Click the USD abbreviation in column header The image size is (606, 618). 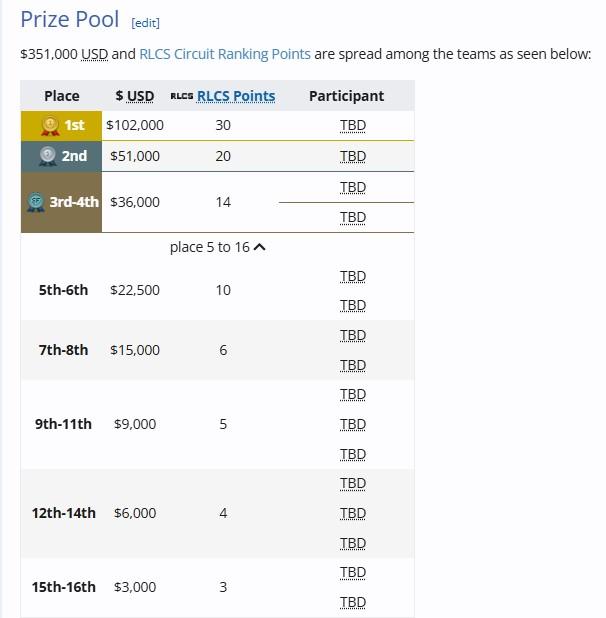(140, 96)
